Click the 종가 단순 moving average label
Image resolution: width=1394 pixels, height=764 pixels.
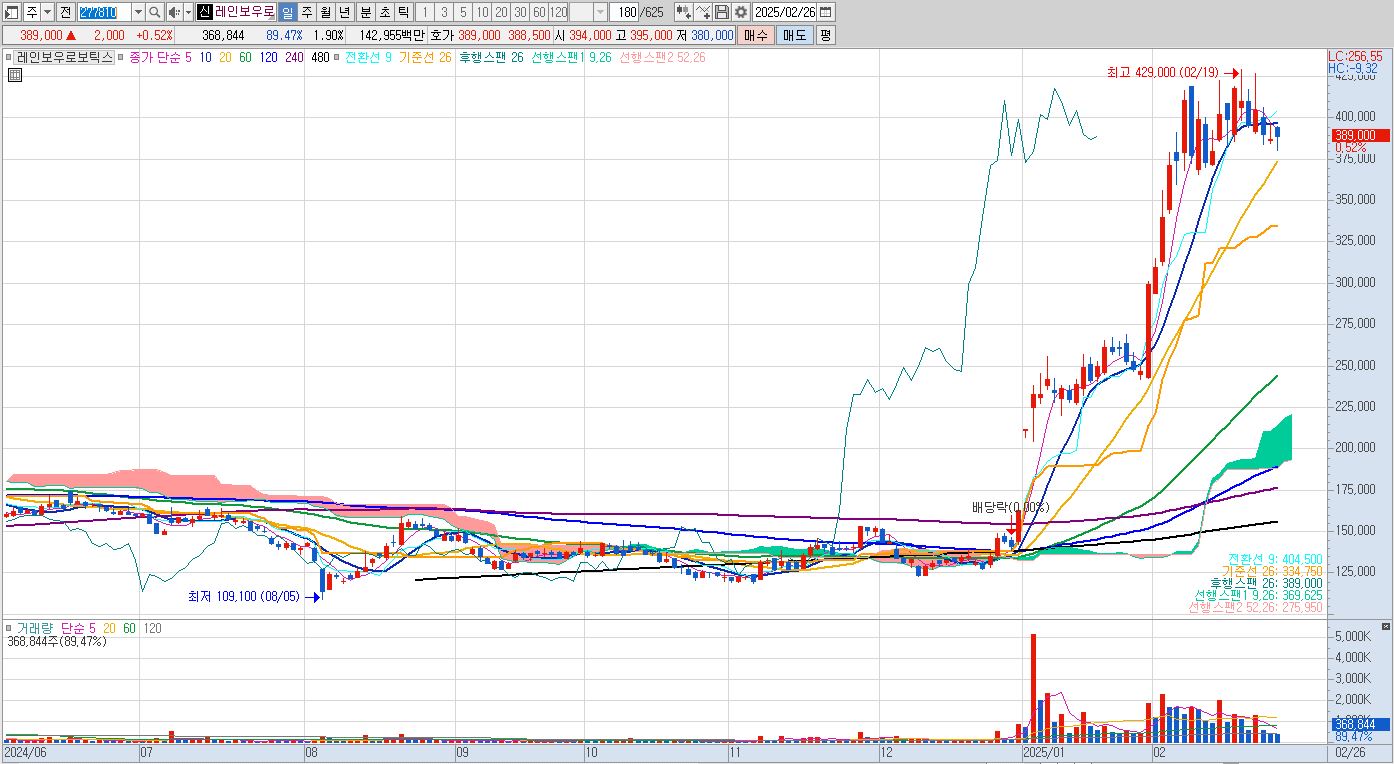point(153,57)
